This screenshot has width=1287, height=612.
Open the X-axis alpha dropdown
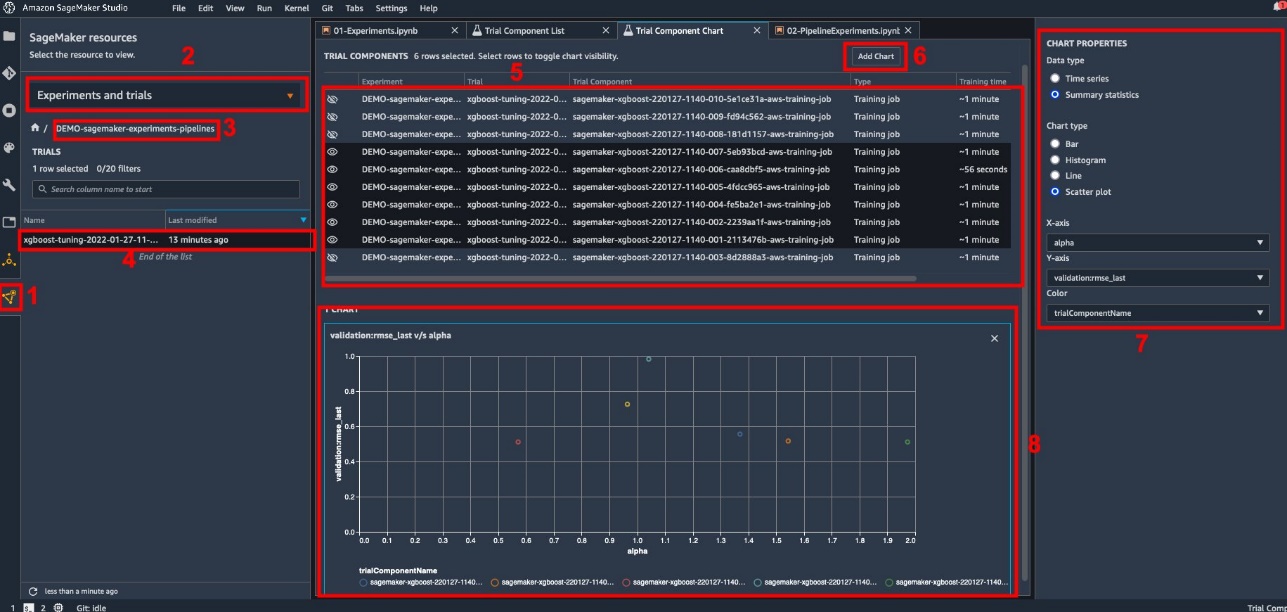click(1157, 242)
